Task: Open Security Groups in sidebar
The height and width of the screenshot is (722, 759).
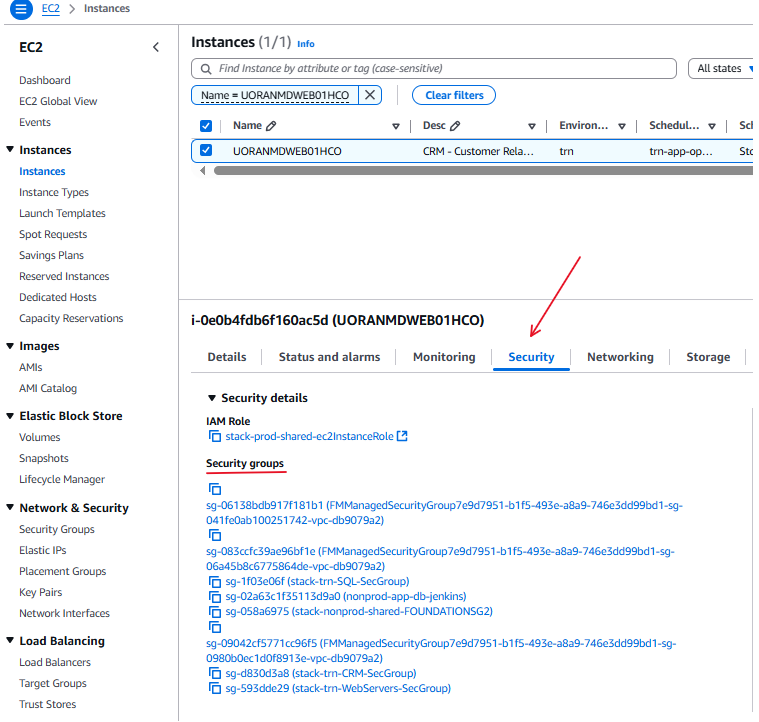Action: (57, 529)
